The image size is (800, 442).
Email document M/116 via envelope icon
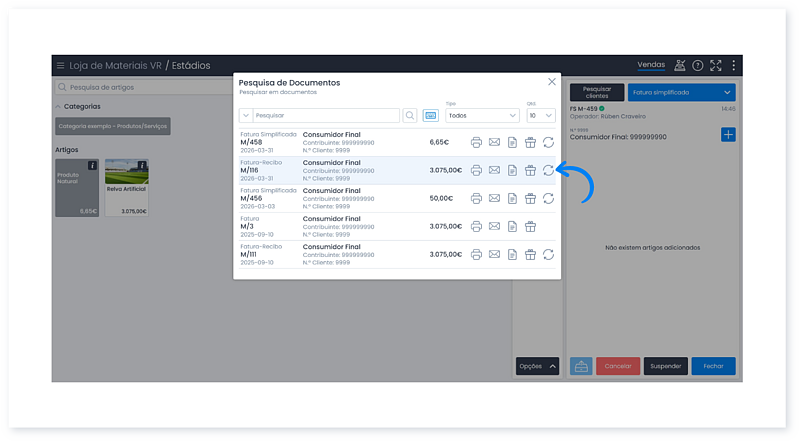pyautogui.click(x=494, y=170)
